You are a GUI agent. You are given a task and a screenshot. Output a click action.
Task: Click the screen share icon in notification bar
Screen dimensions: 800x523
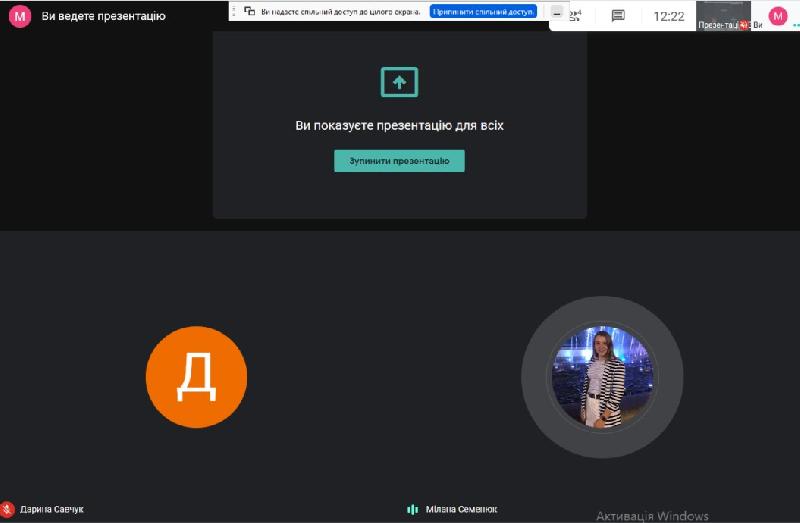click(249, 12)
